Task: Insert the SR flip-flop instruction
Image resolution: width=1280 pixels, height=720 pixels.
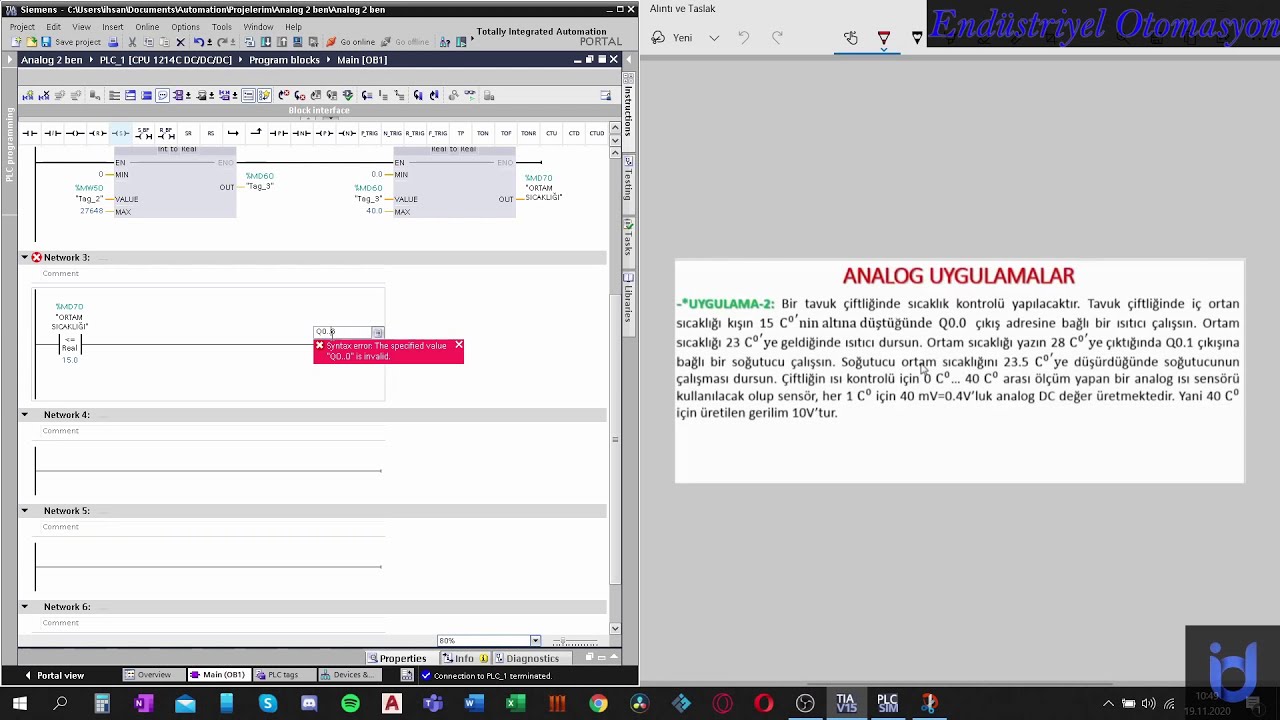Action: click(188, 133)
